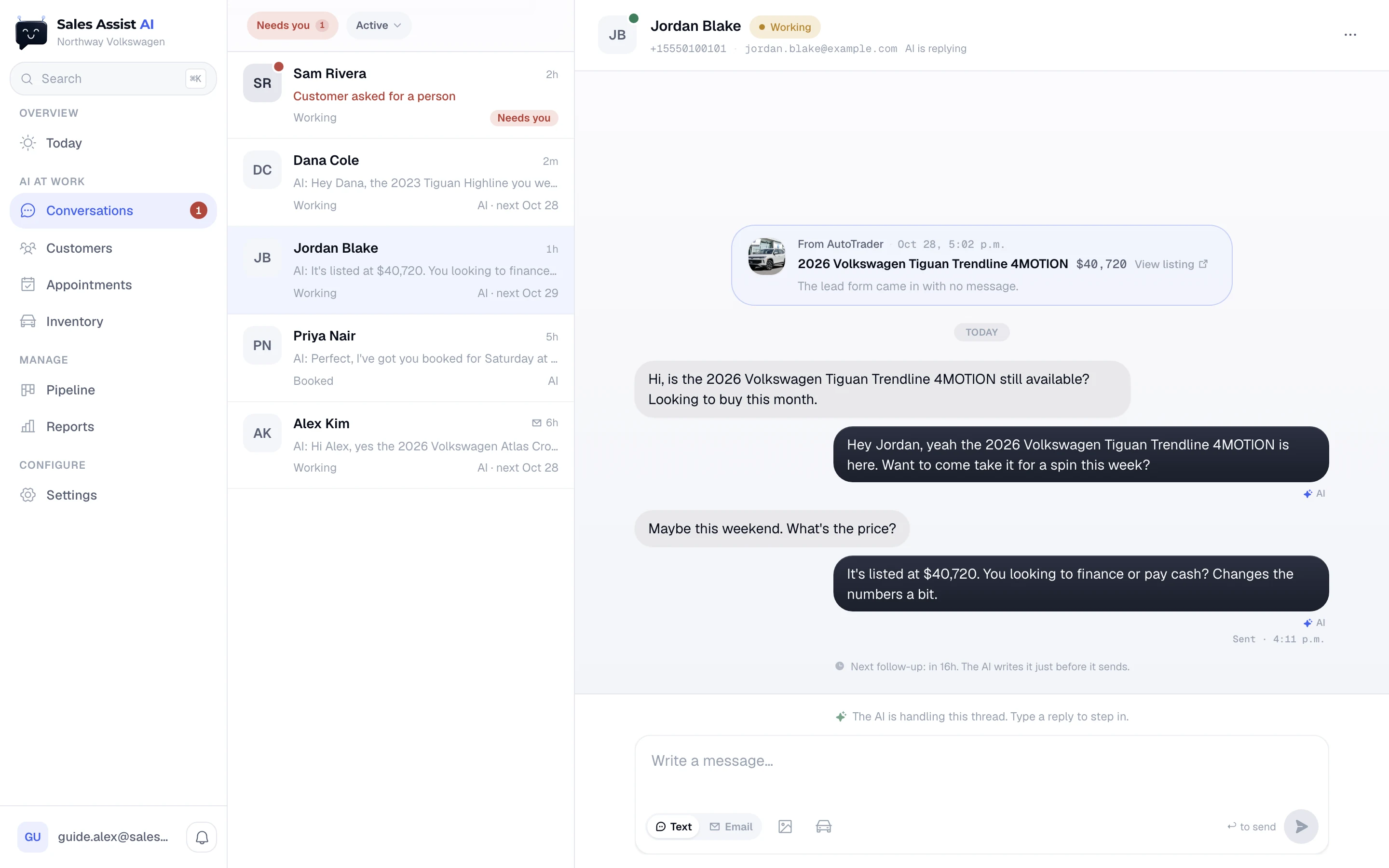Screen dimensions: 1389x868
Task: Go to Customers
Action: click(x=113, y=248)
